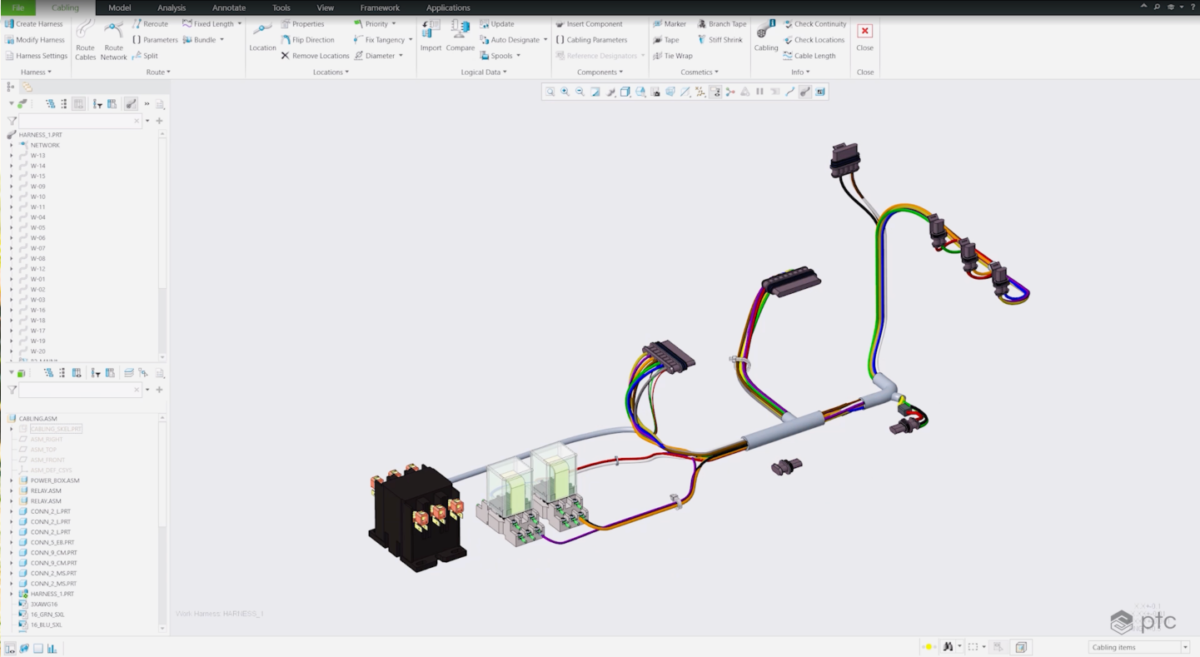Screen dimensions: 1200x657
Task: Open the Applications menu
Action: click(x=447, y=7)
